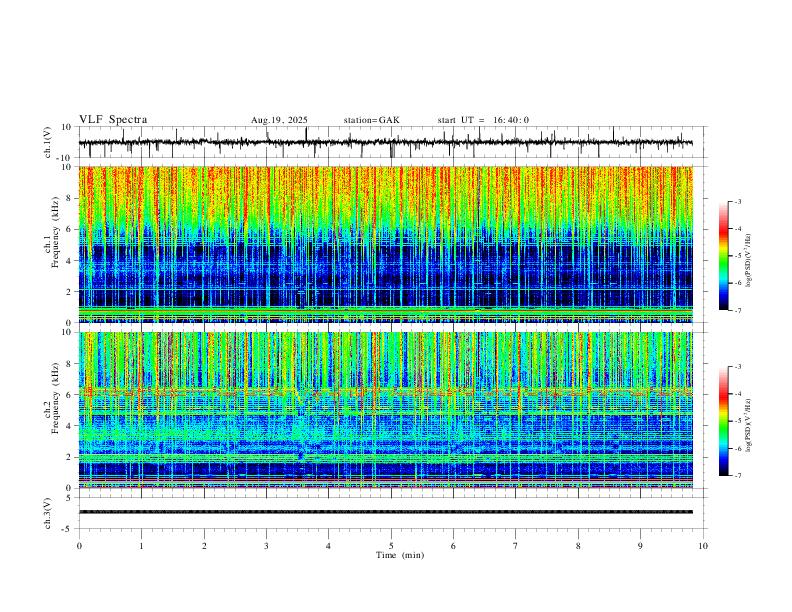Click the ch.1 color bar log(PSD) label
Viewport: 792px width, 612px height.
pyautogui.click(x=749, y=260)
